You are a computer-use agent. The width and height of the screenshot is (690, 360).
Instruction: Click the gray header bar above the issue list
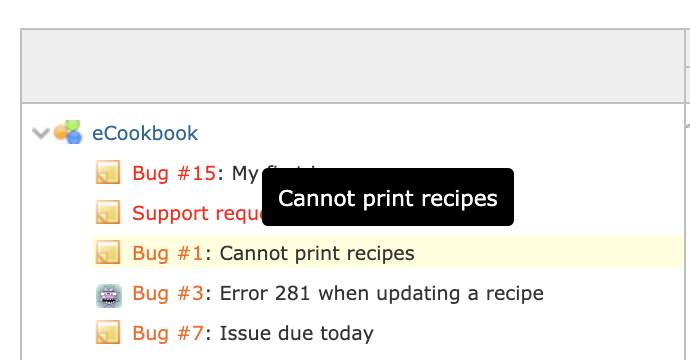[x=353, y=66]
